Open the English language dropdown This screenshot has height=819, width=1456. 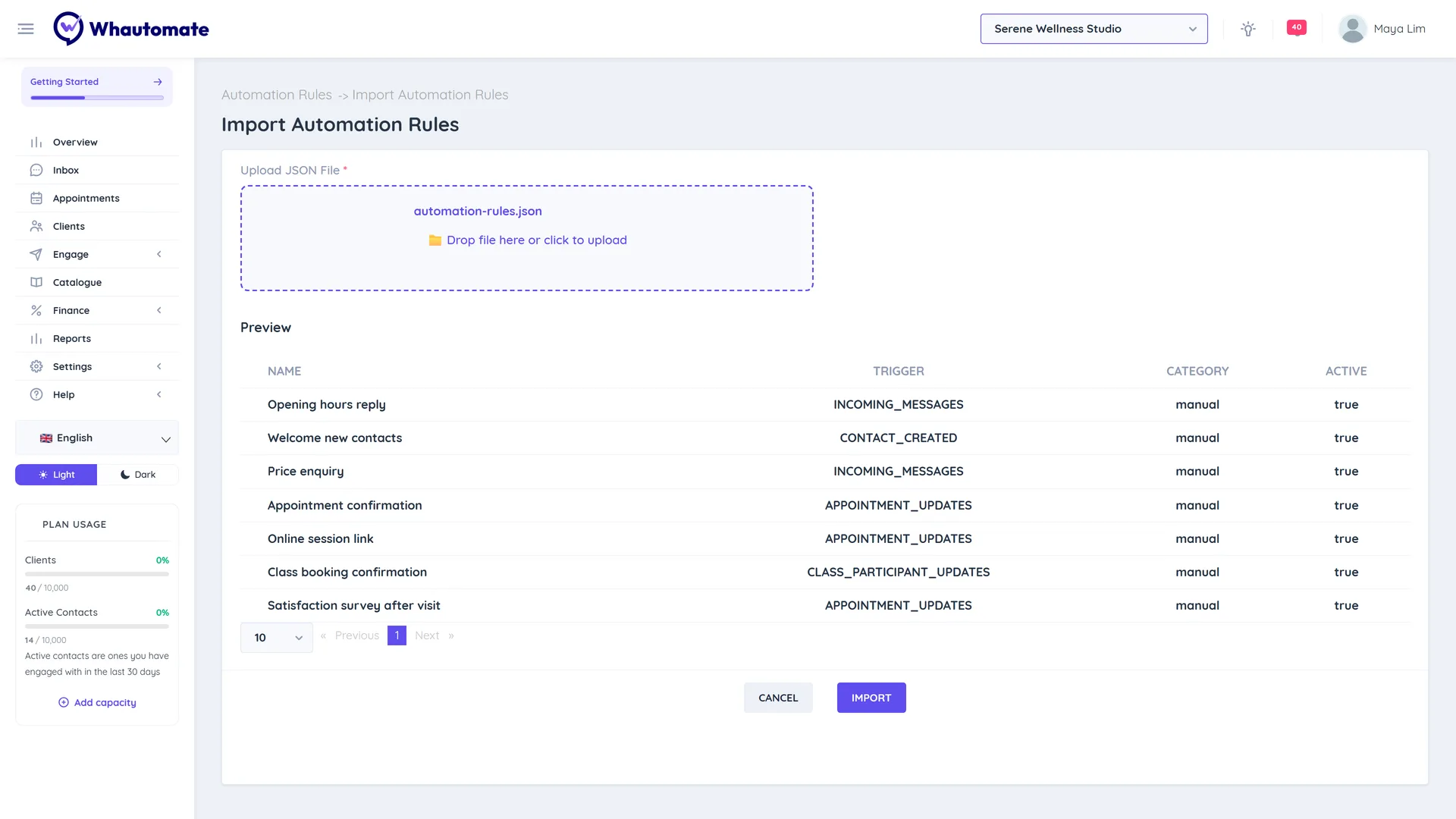[x=97, y=438]
